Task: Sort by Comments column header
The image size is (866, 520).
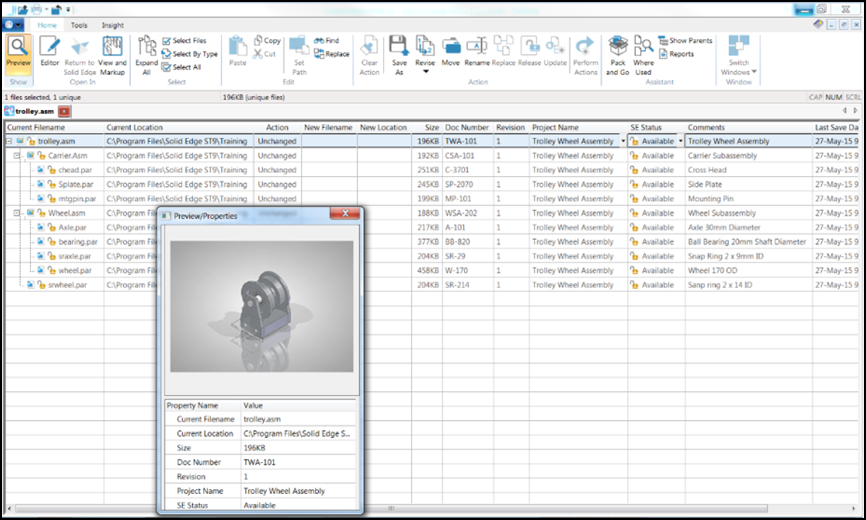Action: pyautogui.click(x=748, y=128)
